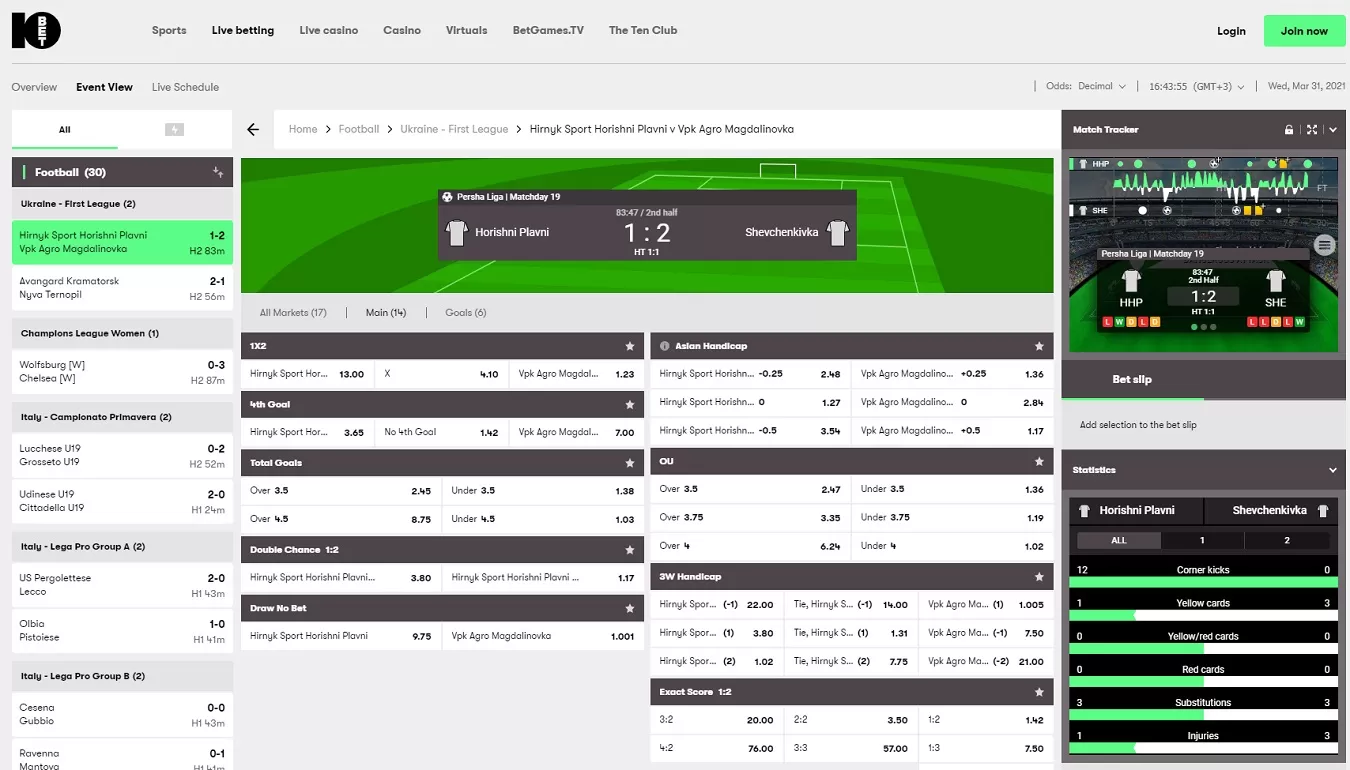Expand Match Tracker to fullscreen
Image resolution: width=1350 pixels, height=770 pixels.
(1311, 130)
